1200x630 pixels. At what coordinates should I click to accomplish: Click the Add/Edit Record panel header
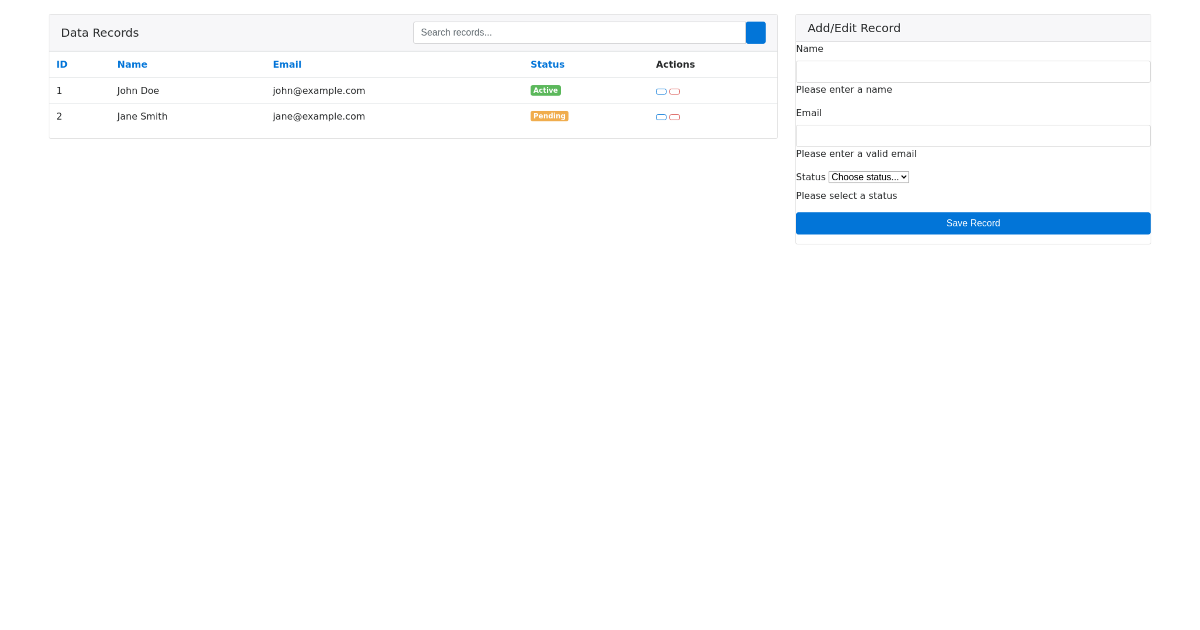point(853,27)
